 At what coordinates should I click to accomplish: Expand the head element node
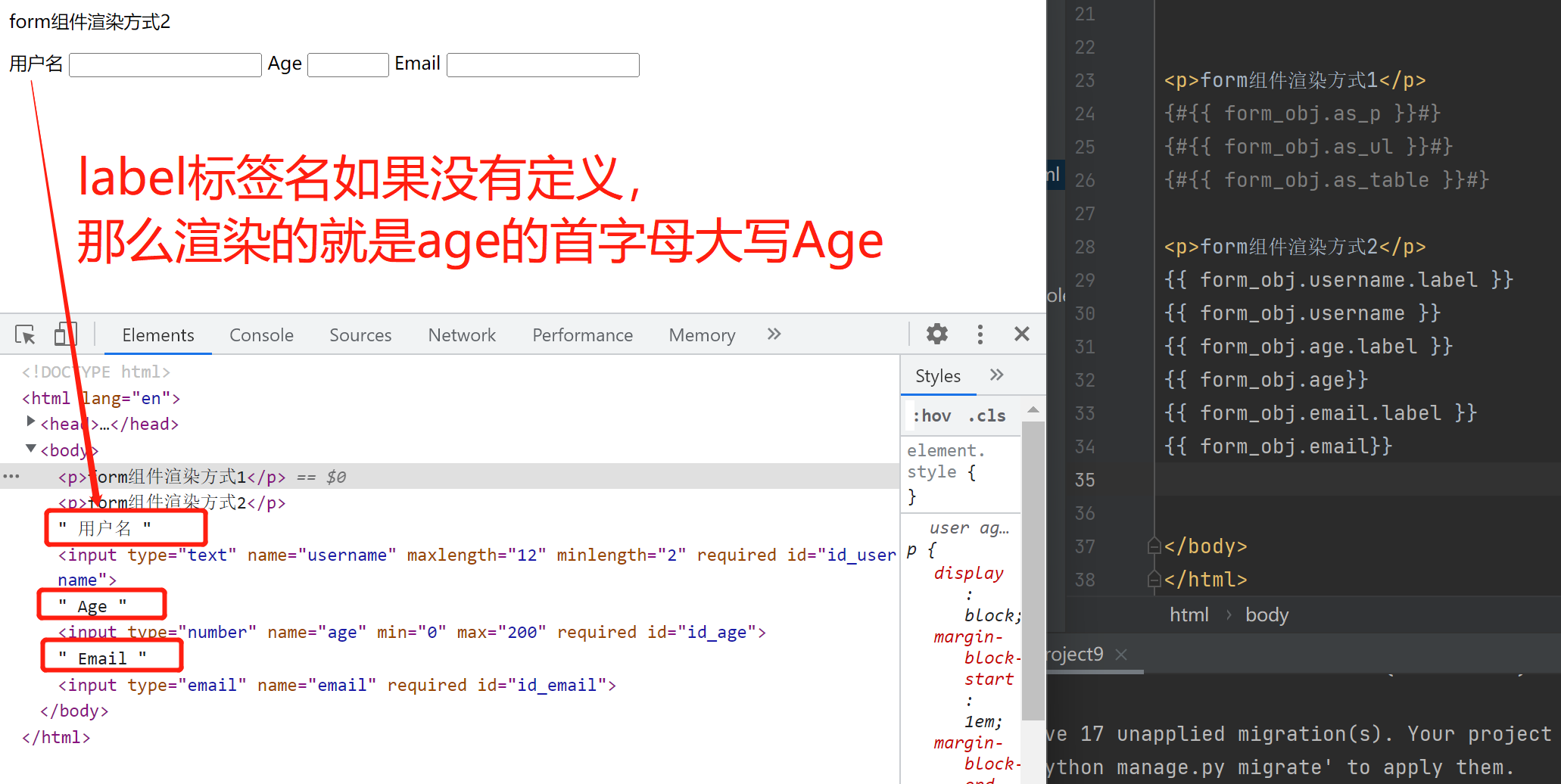pyautogui.click(x=31, y=421)
